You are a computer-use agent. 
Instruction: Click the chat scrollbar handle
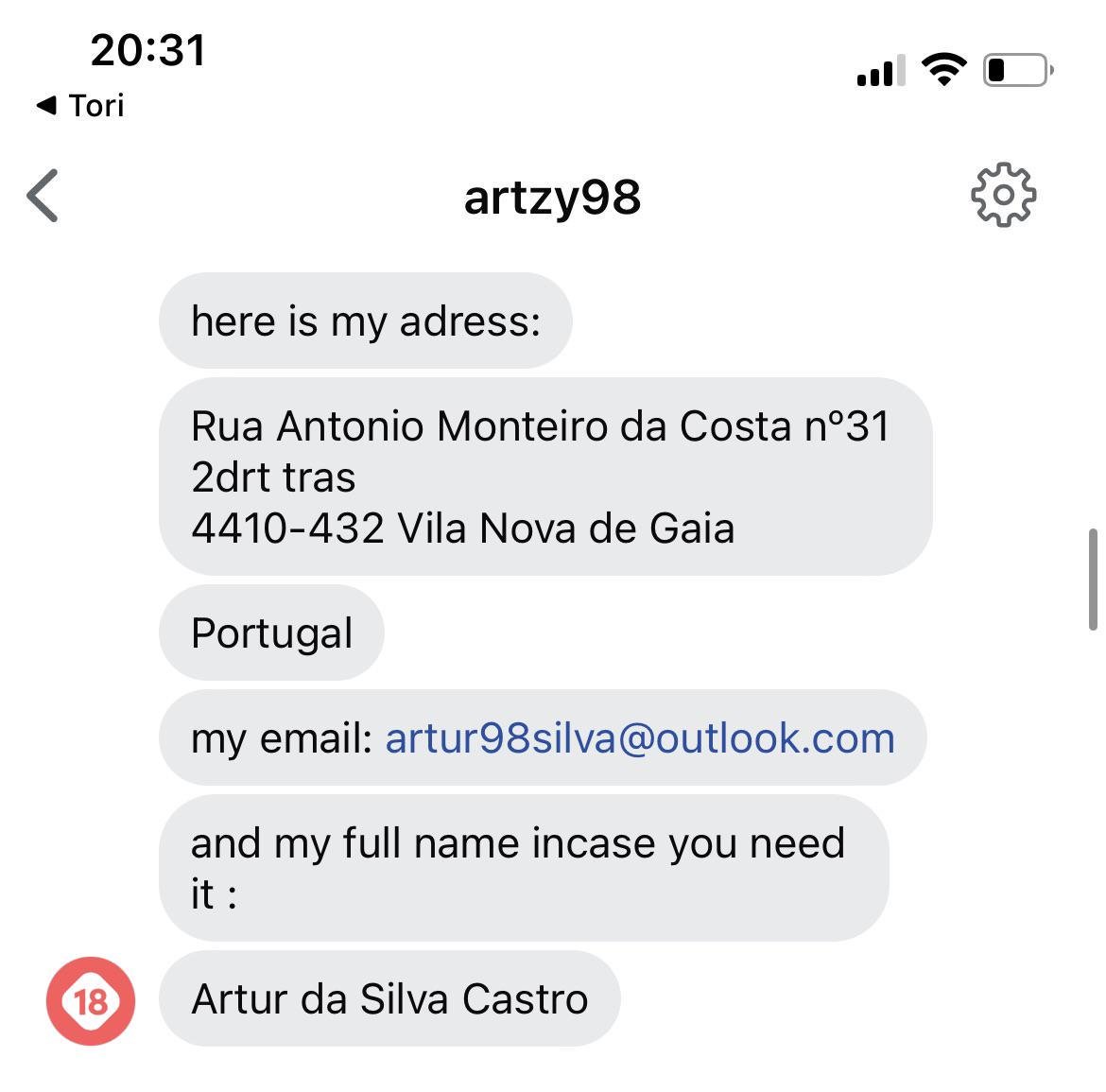1093,579
